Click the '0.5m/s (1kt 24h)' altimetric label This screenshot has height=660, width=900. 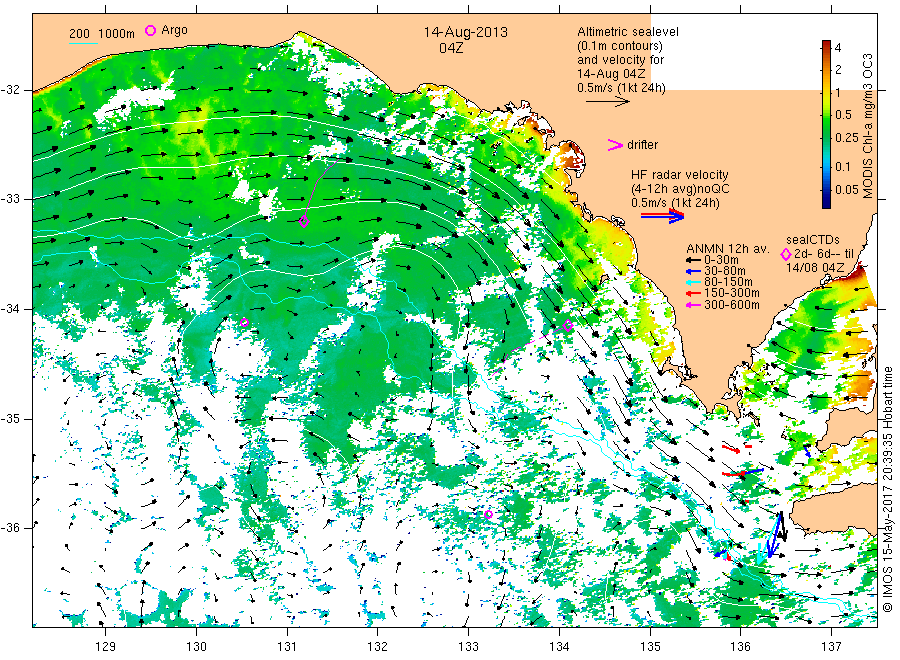pyautogui.click(x=621, y=88)
